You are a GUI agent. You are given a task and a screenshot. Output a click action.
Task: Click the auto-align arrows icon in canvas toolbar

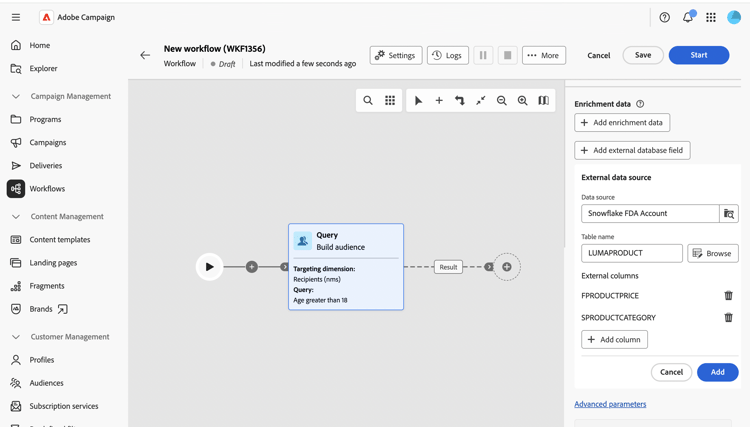460,100
